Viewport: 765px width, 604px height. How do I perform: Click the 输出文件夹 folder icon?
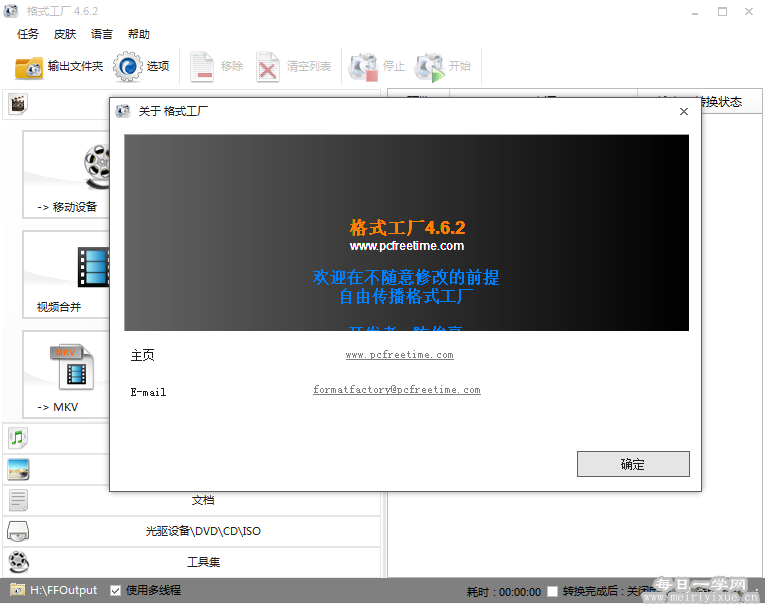pos(29,67)
